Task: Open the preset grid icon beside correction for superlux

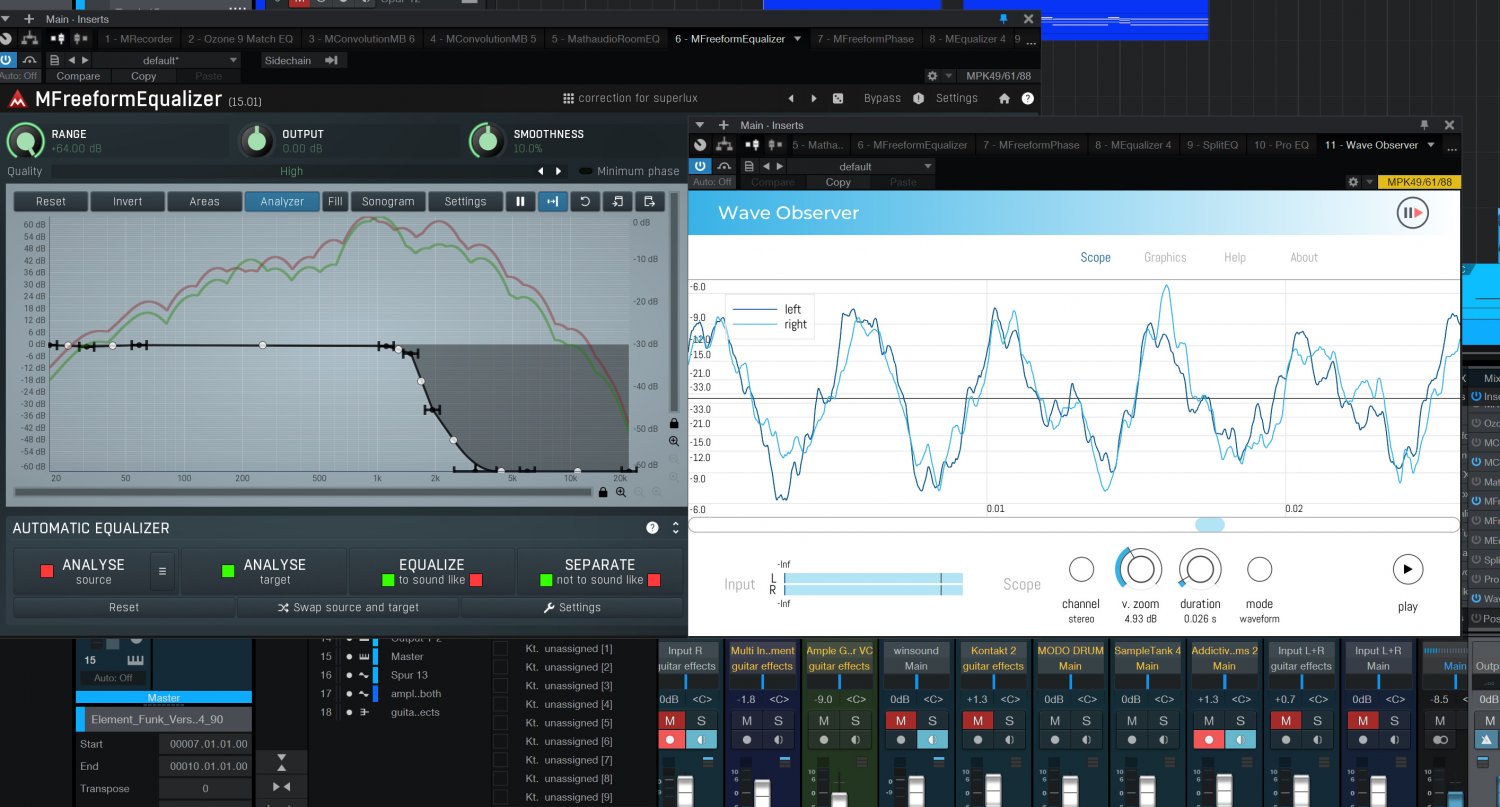Action: [568, 98]
